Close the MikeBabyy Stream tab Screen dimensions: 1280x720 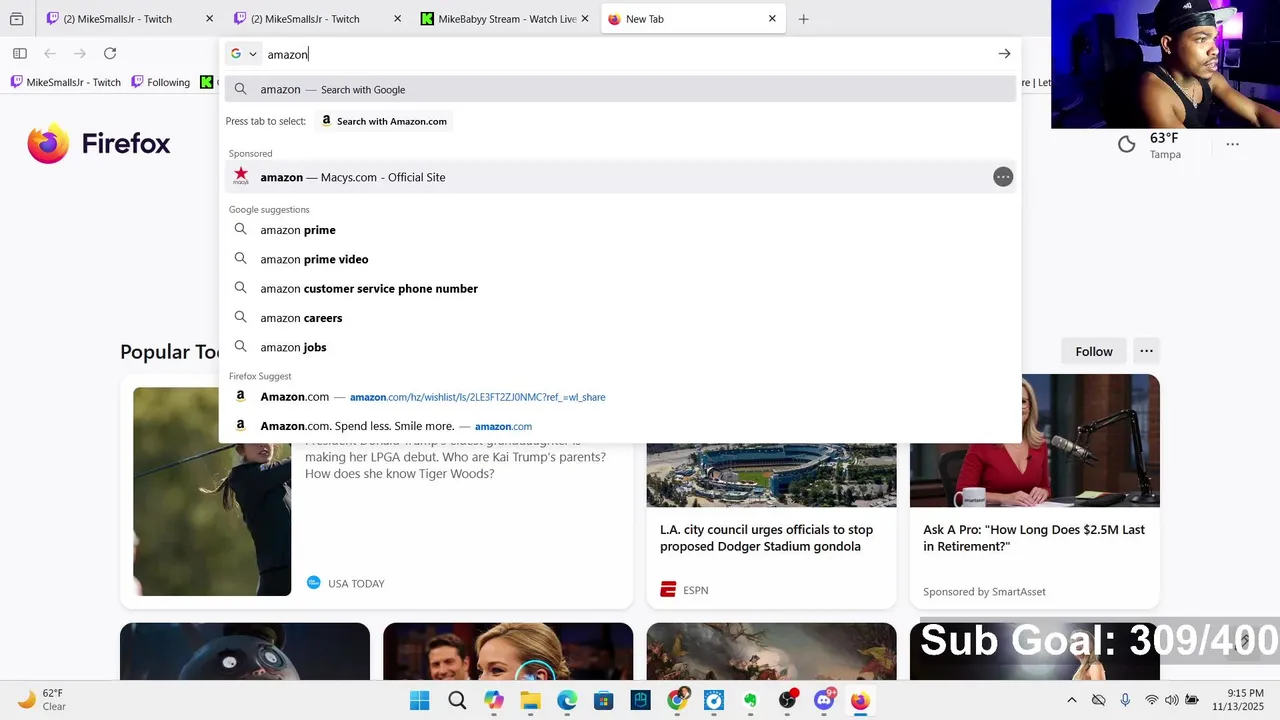click(585, 19)
